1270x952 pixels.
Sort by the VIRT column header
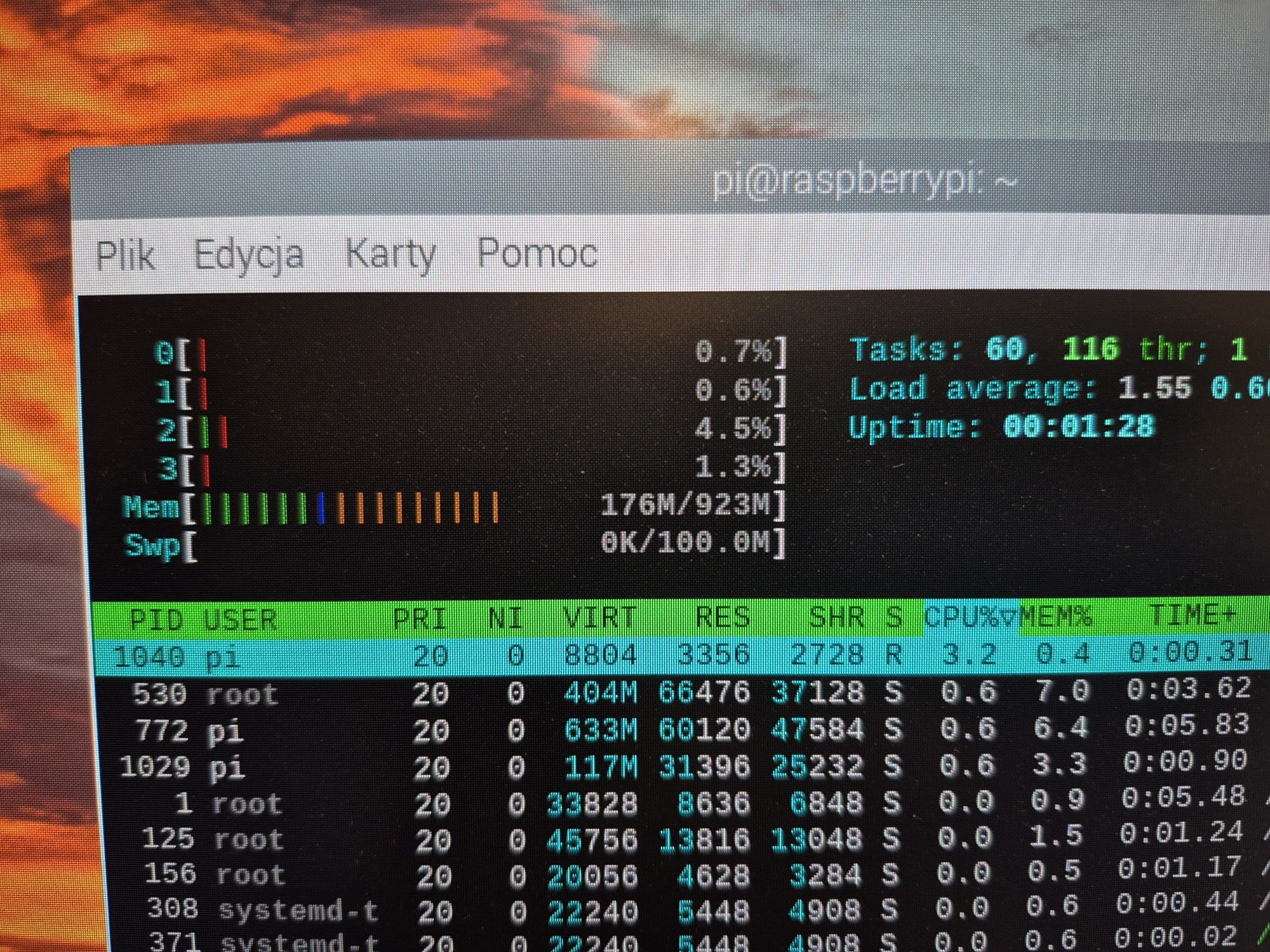[600, 617]
